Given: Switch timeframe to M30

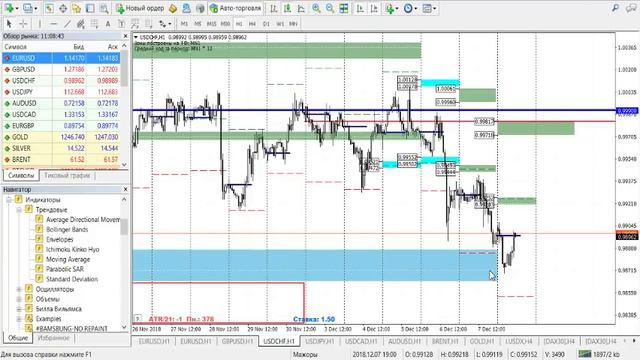Looking at the screenshot, I should click(x=225, y=24).
